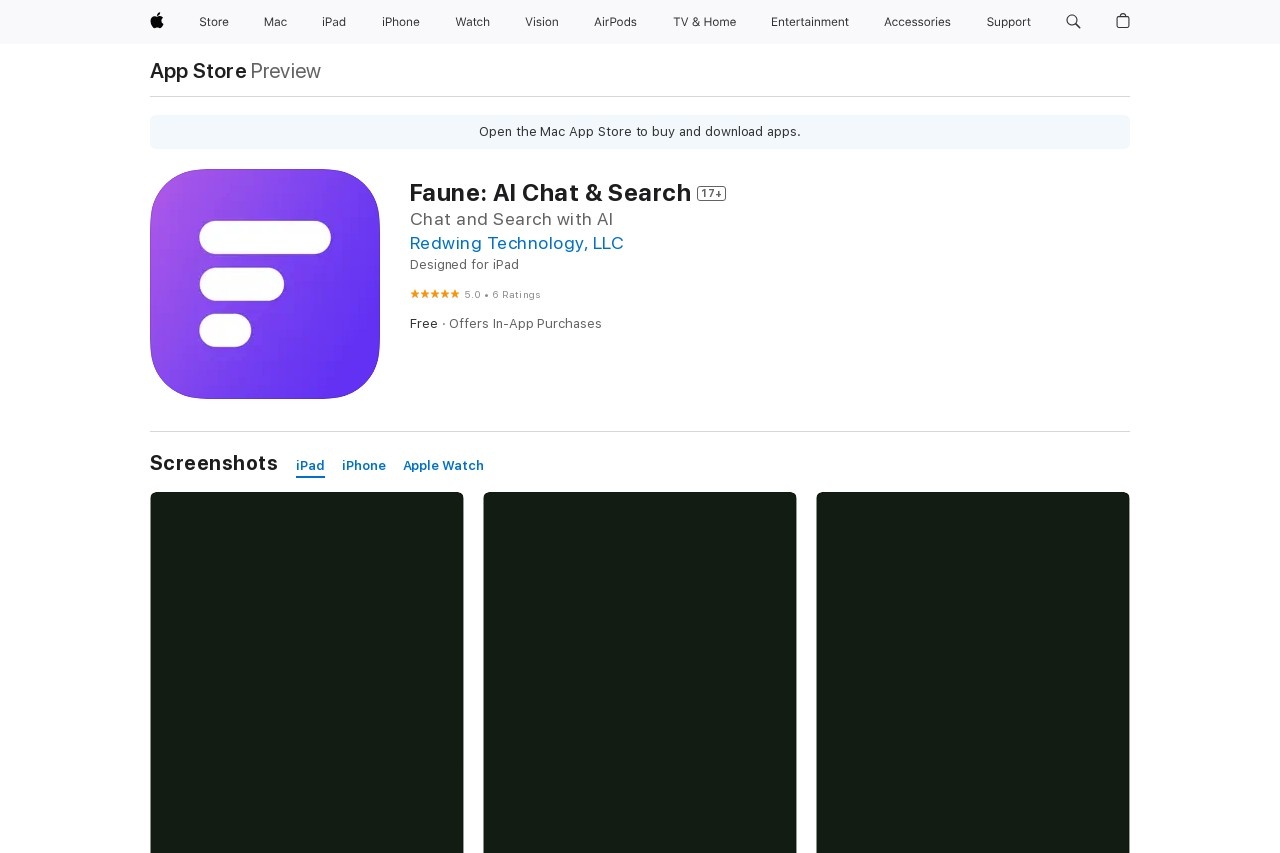Open the TV & Home menu item
The image size is (1280, 853).
click(704, 22)
